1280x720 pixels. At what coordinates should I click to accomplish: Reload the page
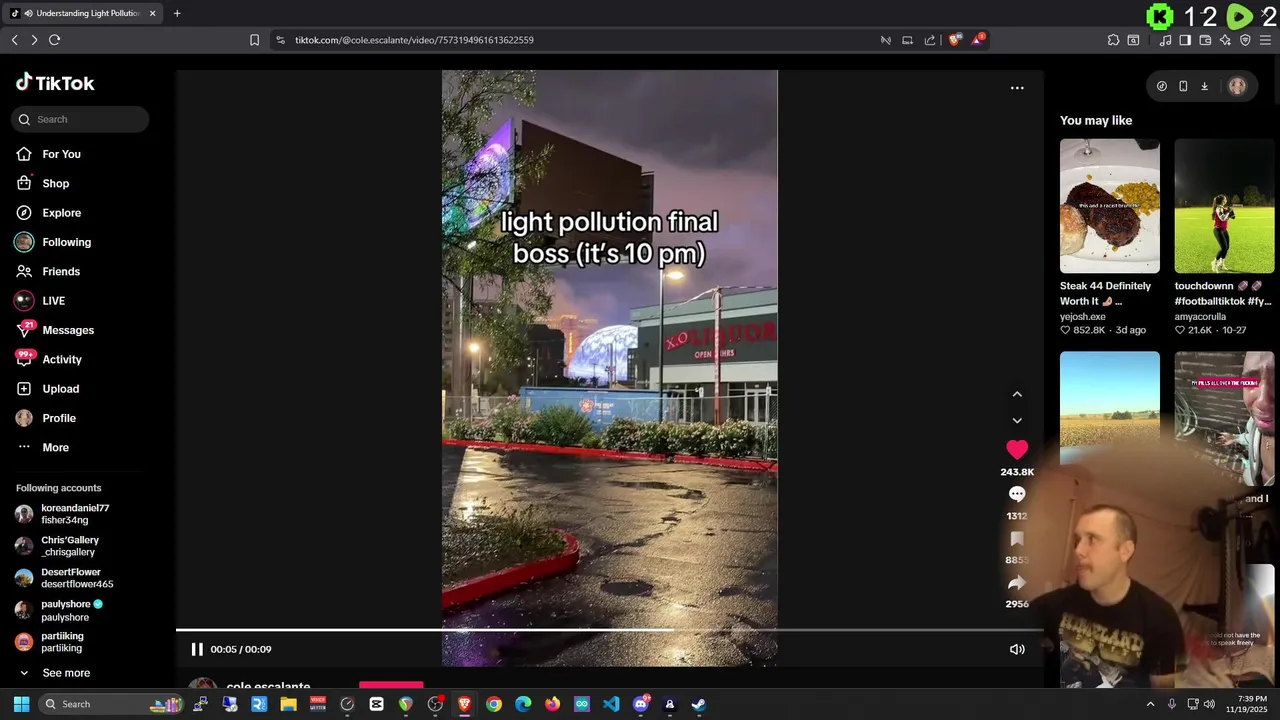click(54, 40)
